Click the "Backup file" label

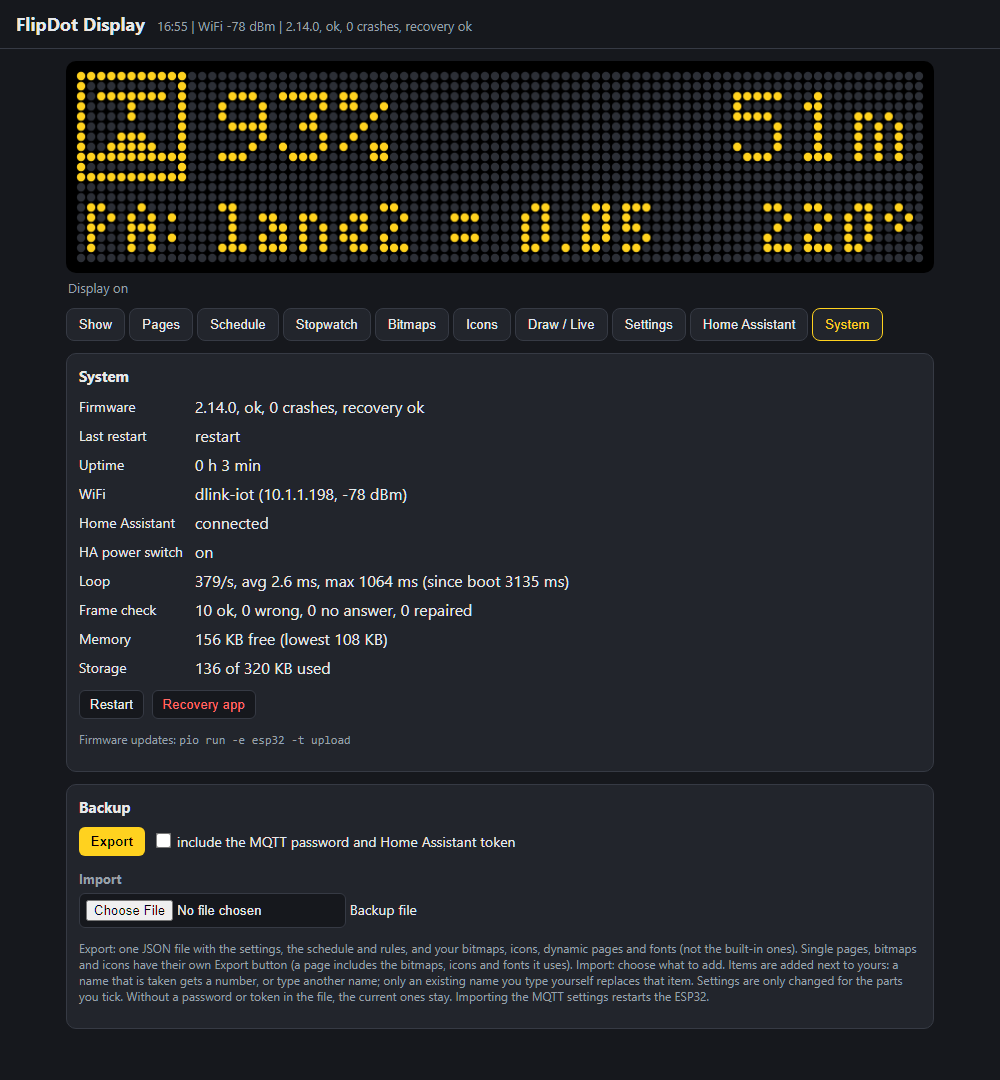click(x=383, y=911)
